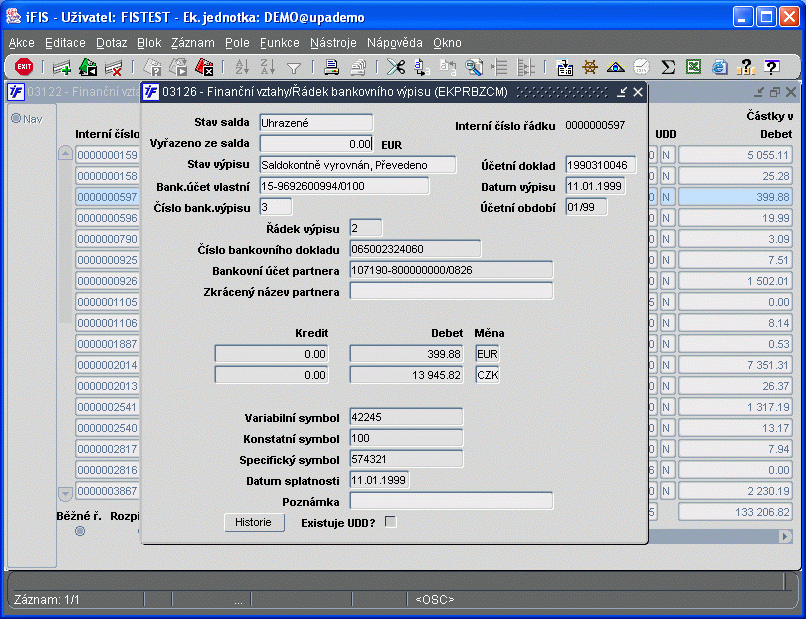Click the magnifier search icon
The width and height of the screenshot is (806, 619).
(x=473, y=67)
